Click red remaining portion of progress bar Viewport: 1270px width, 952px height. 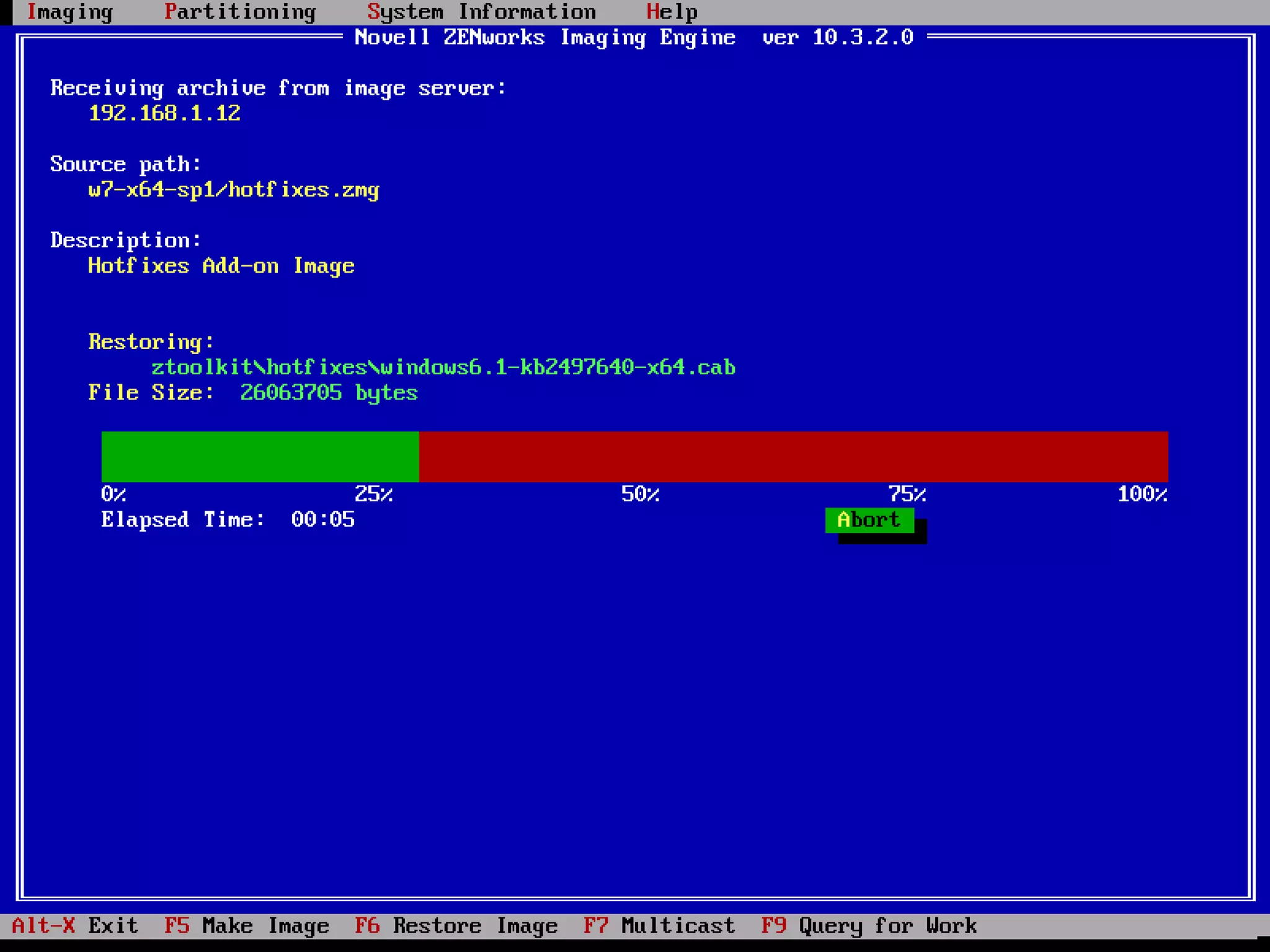793,456
